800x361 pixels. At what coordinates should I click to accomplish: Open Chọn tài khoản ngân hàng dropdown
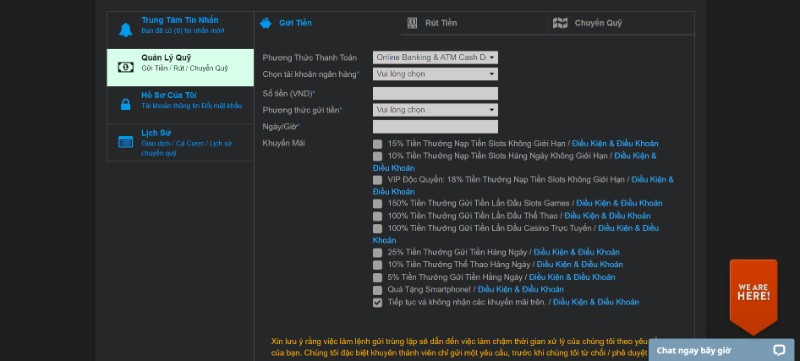[x=435, y=74]
